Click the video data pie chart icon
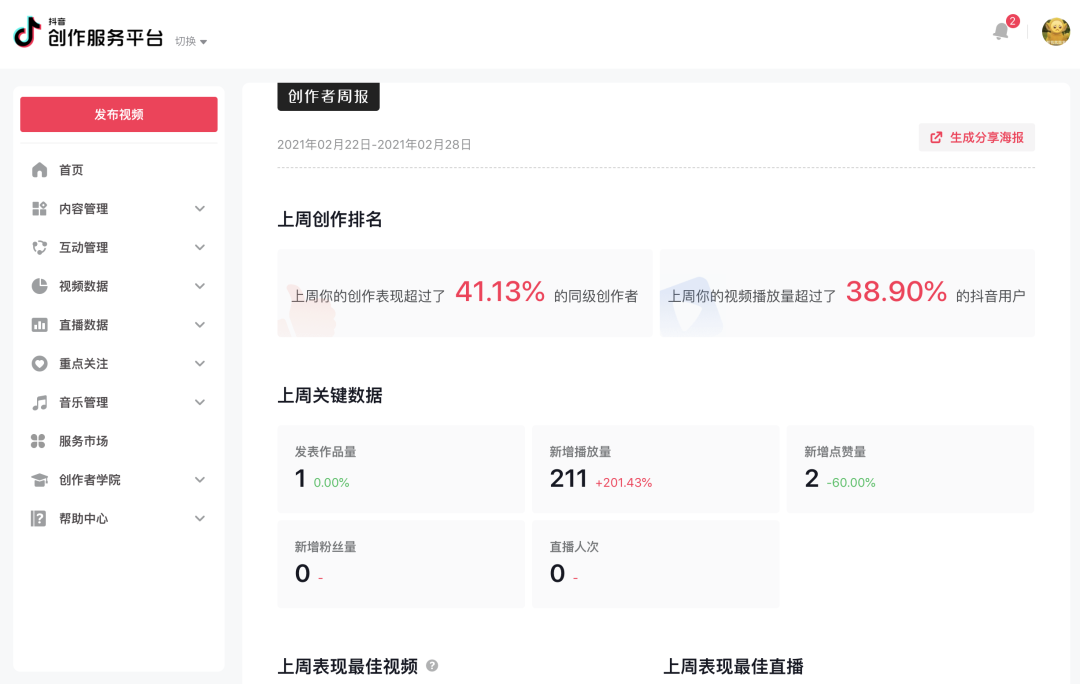Screen dimensions: 1080x684 (x=39, y=286)
